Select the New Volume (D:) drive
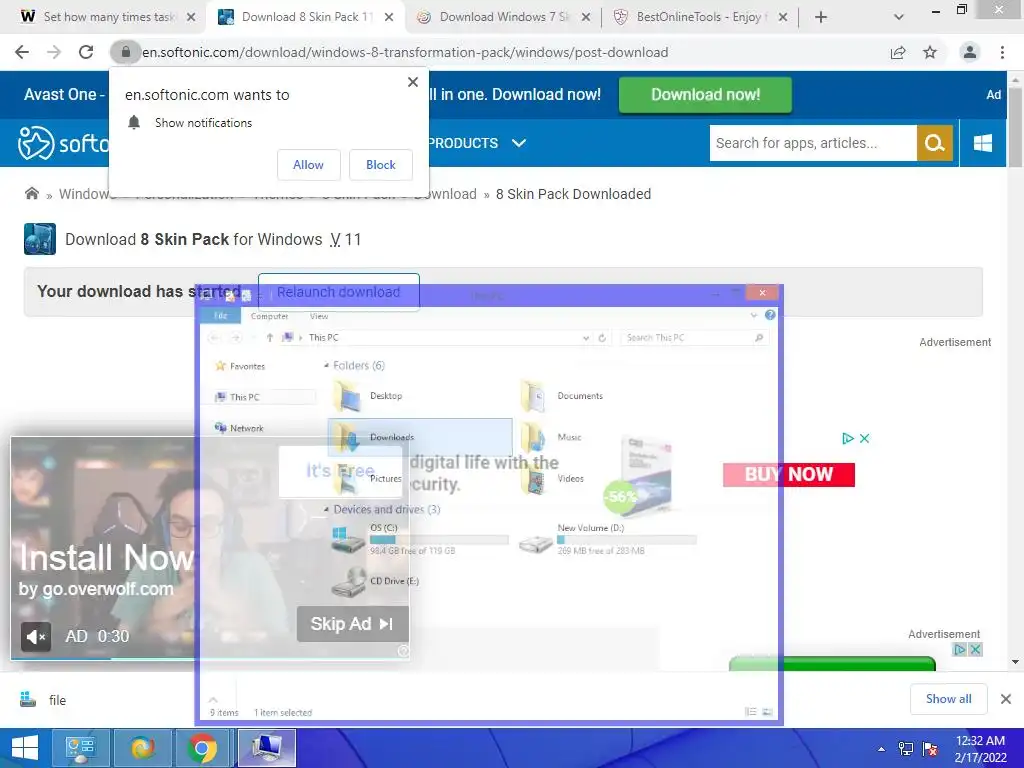The height and width of the screenshot is (768, 1024). (607, 539)
